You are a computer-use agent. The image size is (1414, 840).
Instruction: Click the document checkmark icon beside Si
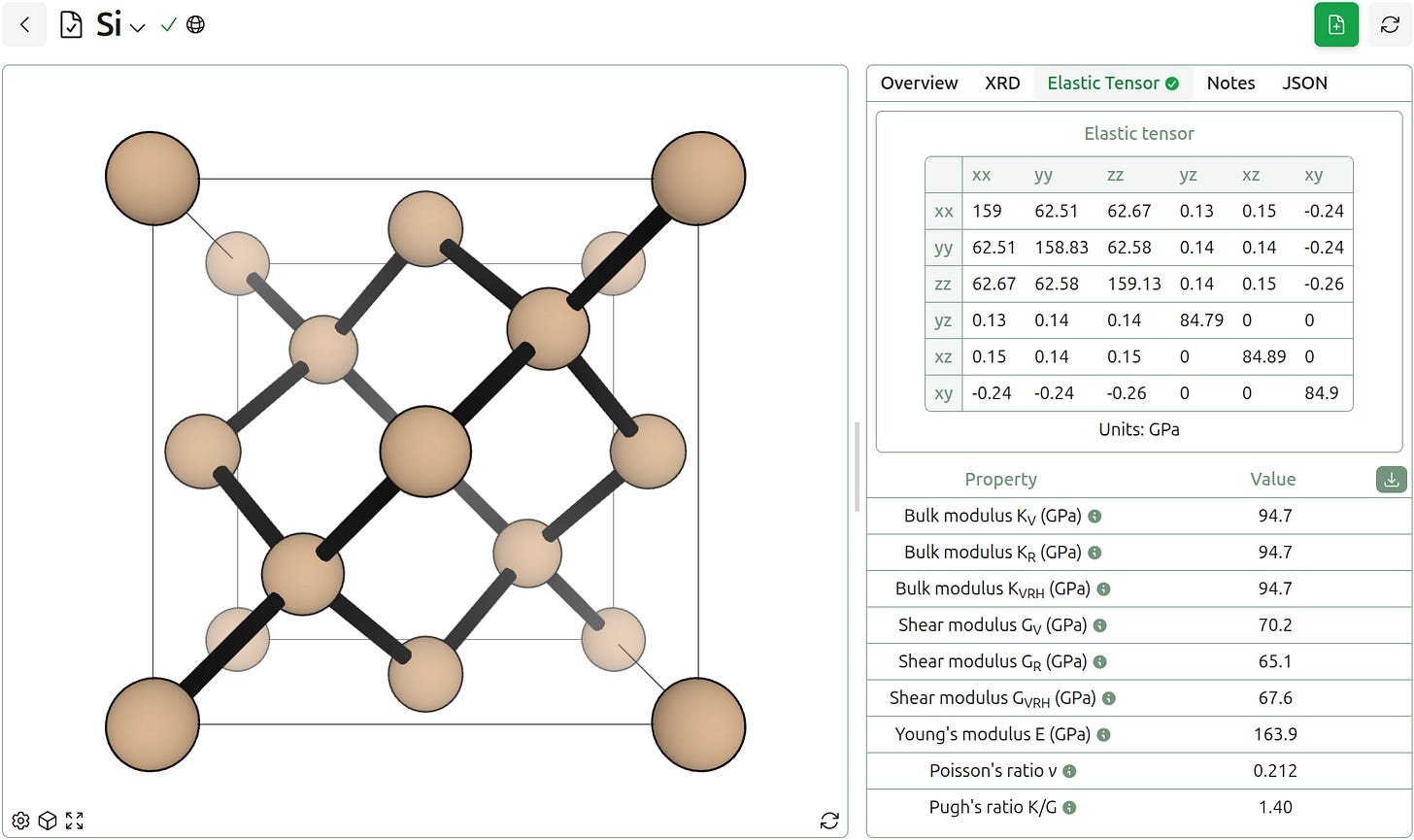[x=72, y=25]
